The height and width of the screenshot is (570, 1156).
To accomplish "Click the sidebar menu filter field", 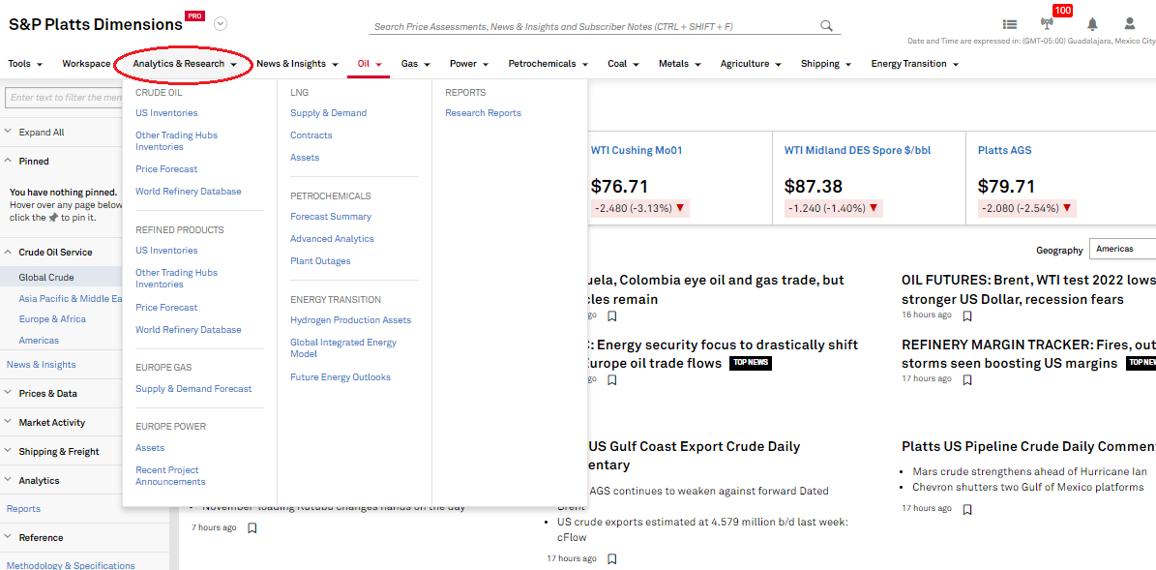I will (x=64, y=97).
